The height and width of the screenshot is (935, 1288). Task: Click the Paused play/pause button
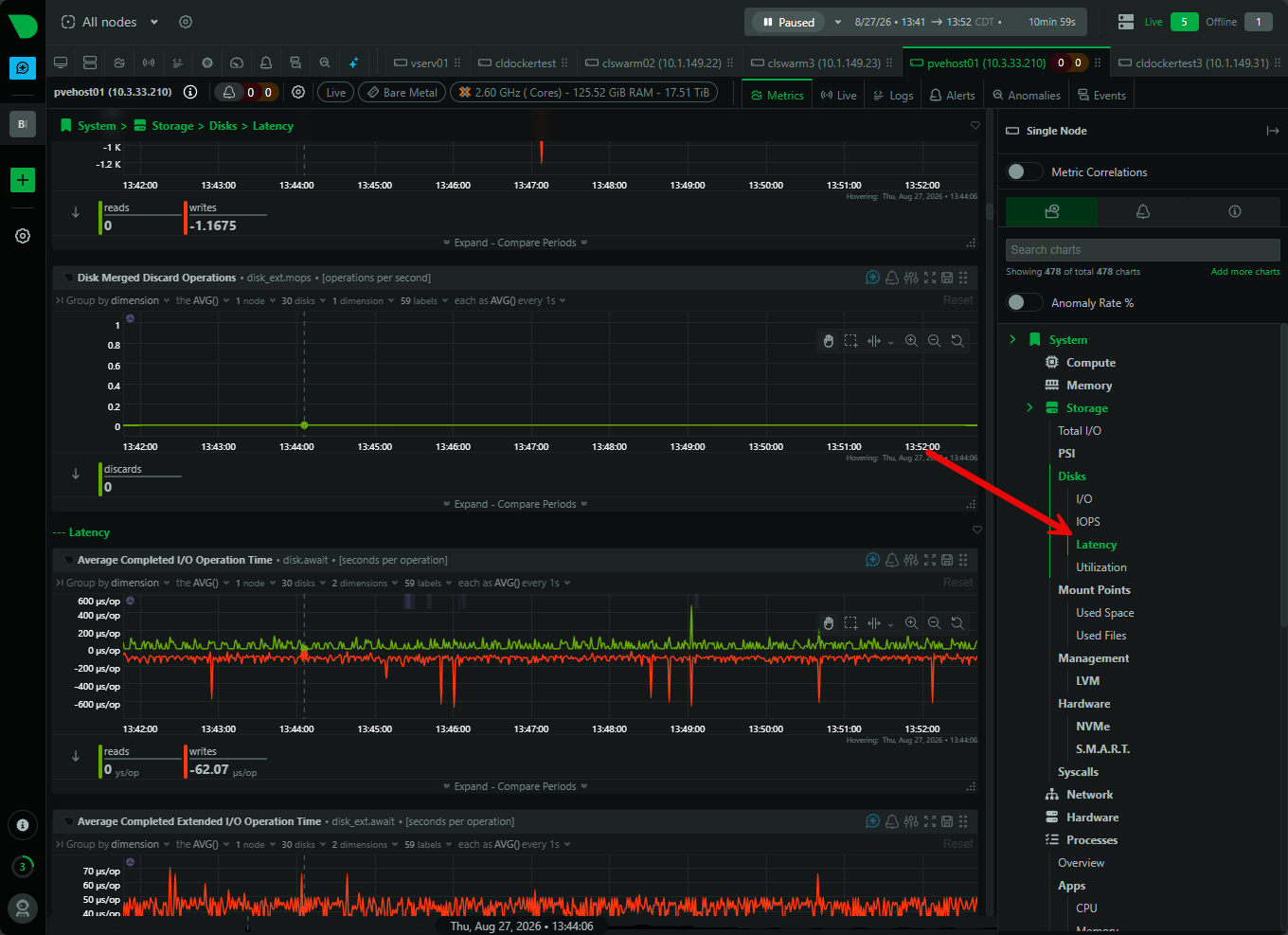coord(788,22)
